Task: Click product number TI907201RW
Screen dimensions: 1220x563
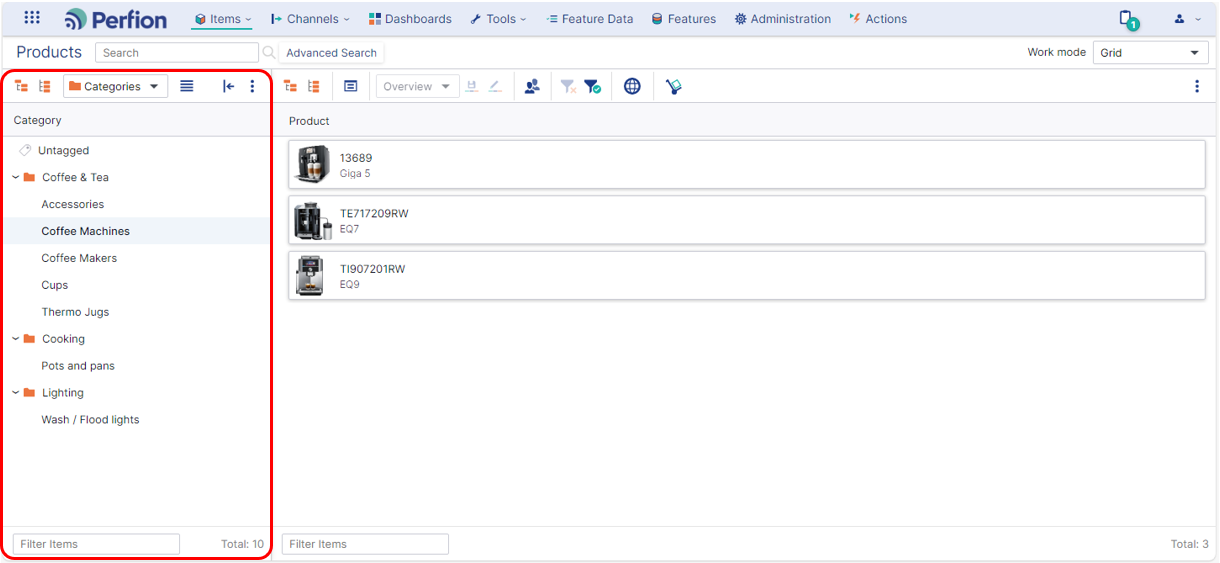Action: (372, 269)
